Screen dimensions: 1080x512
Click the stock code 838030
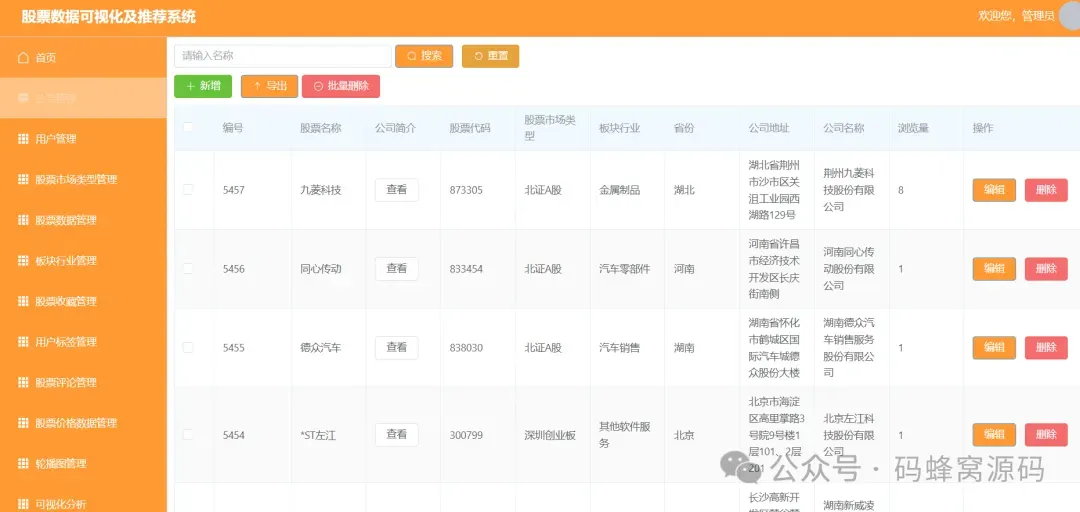(x=466, y=348)
